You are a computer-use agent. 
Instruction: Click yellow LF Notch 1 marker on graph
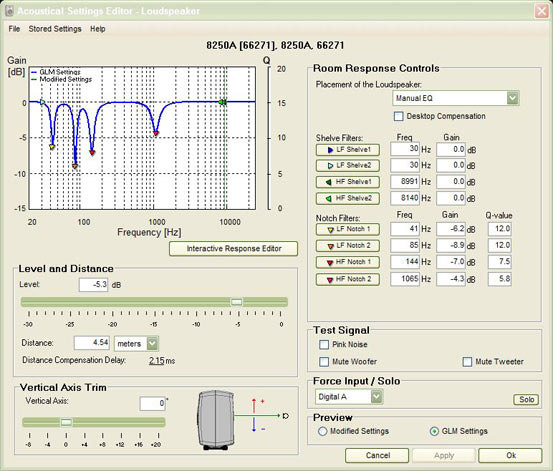point(52,147)
